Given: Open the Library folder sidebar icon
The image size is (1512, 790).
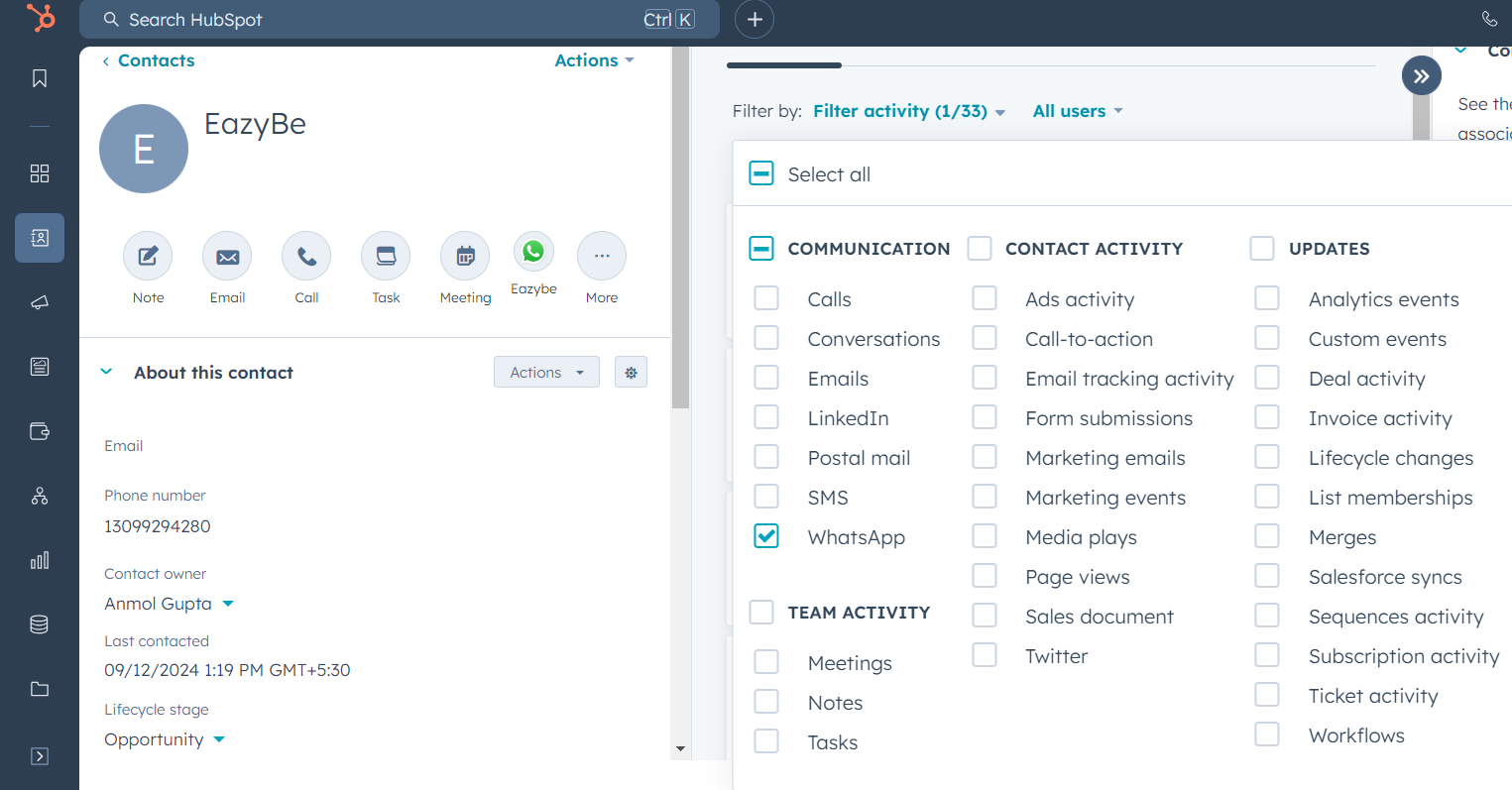Looking at the screenshot, I should (x=40, y=689).
